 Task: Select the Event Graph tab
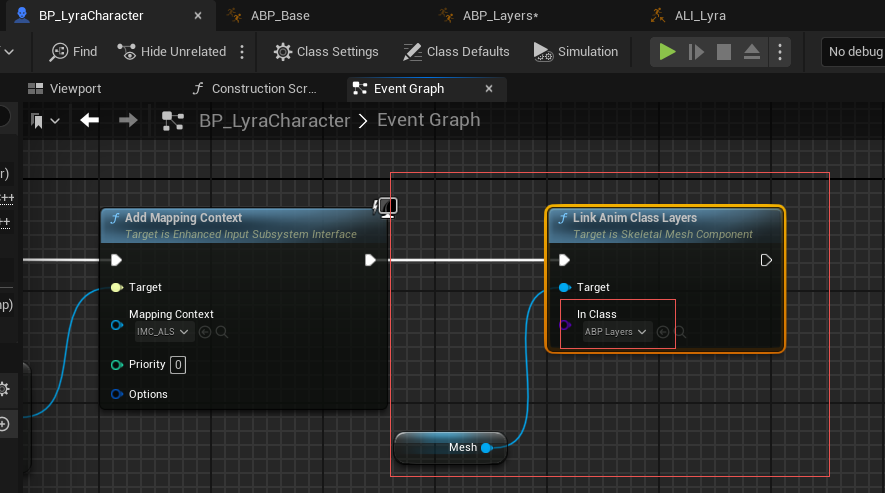(x=409, y=89)
